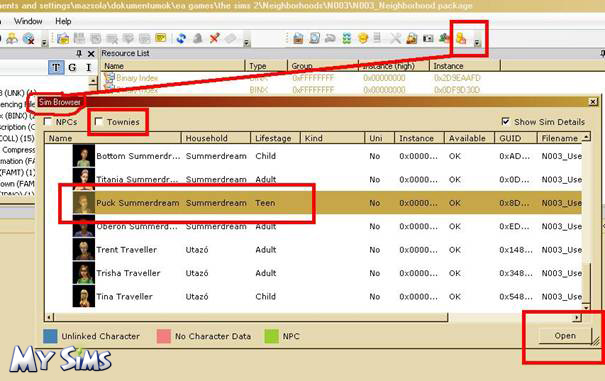605x381 pixels.
Task: Click Trent Traveller's portrait thumbnail
Action: click(84, 250)
